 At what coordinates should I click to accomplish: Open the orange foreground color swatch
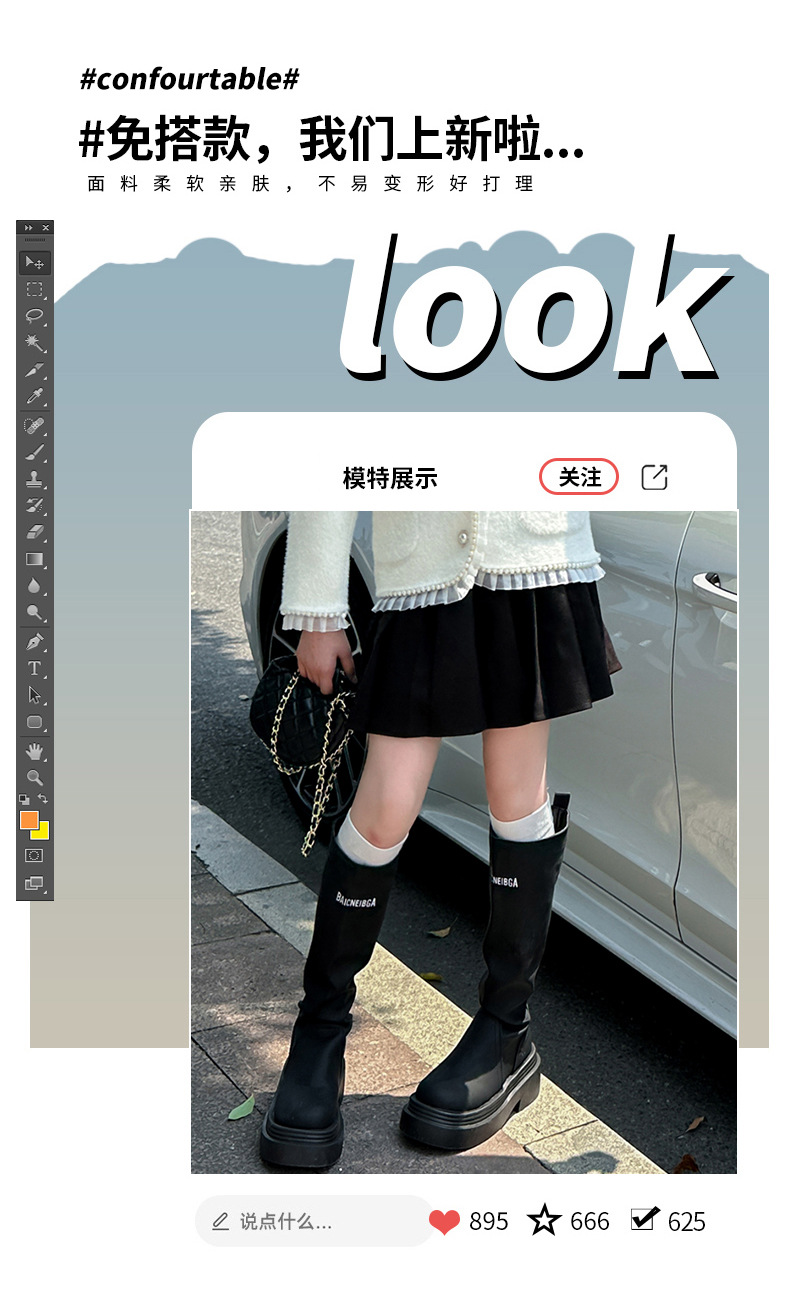[x=28, y=818]
